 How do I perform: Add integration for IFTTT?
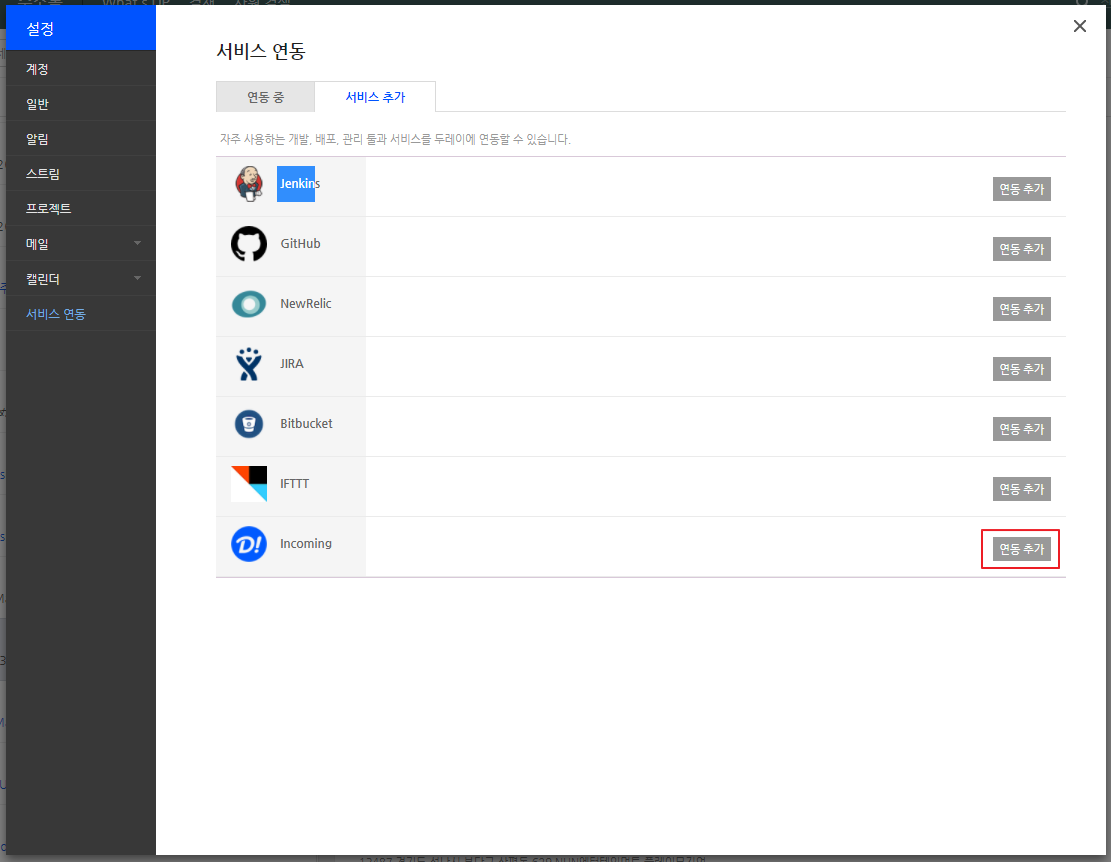coord(1021,489)
